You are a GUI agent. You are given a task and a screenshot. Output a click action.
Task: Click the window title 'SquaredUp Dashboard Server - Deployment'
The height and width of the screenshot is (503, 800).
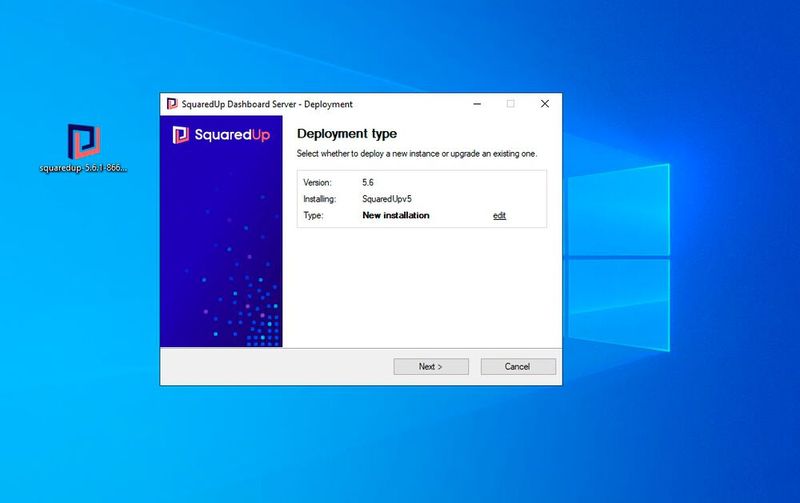point(267,104)
